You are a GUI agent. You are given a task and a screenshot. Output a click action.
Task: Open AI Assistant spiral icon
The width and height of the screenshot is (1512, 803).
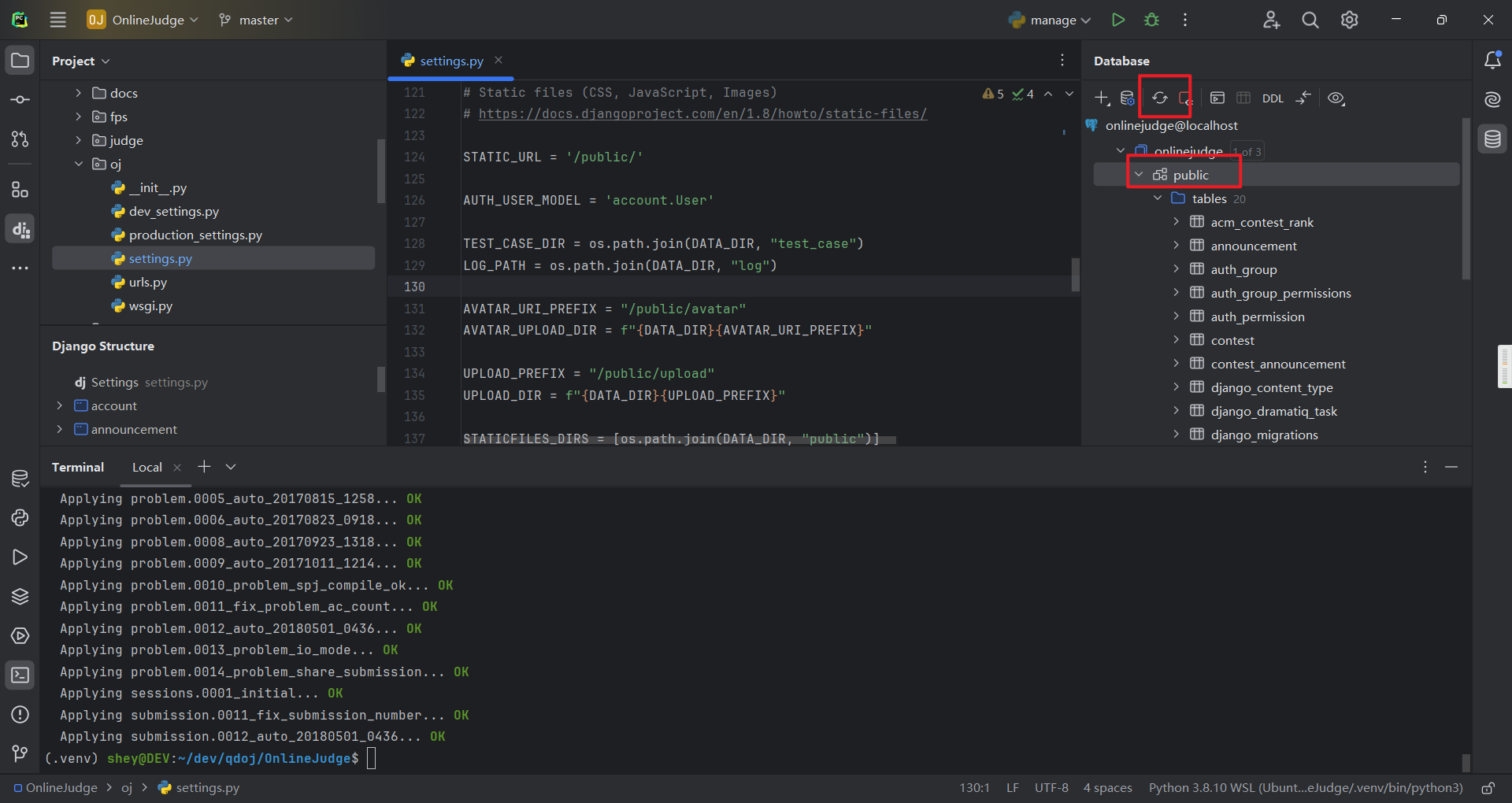(x=1492, y=100)
